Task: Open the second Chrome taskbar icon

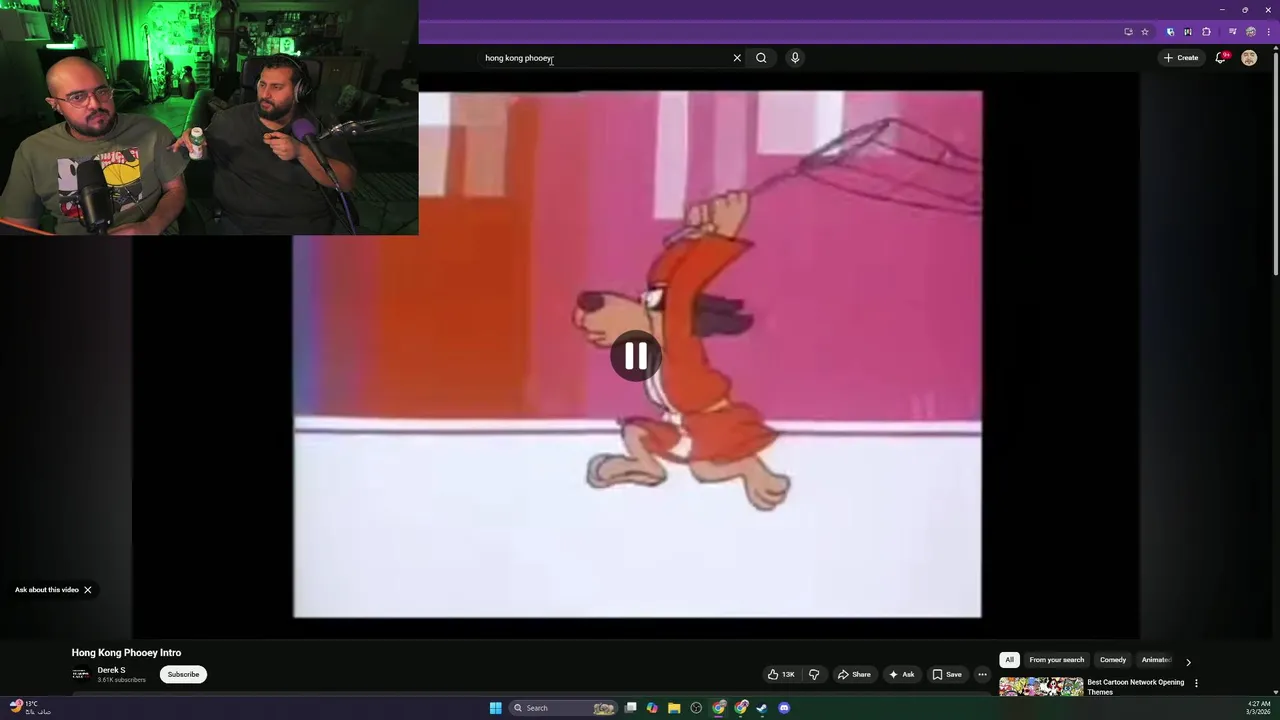Action: (x=741, y=708)
